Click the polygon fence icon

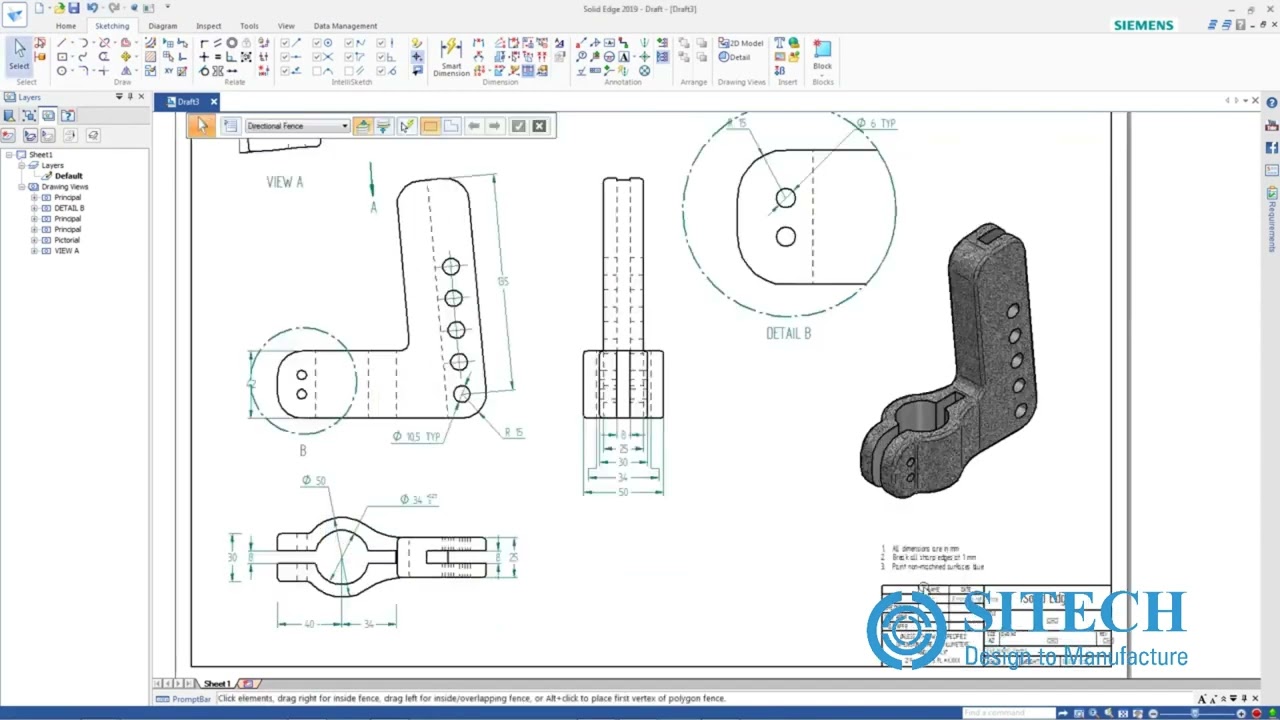pyautogui.click(x=451, y=126)
